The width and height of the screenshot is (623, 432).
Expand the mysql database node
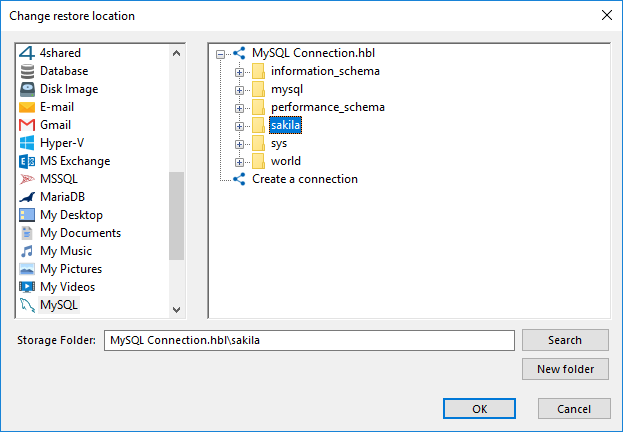(239, 90)
